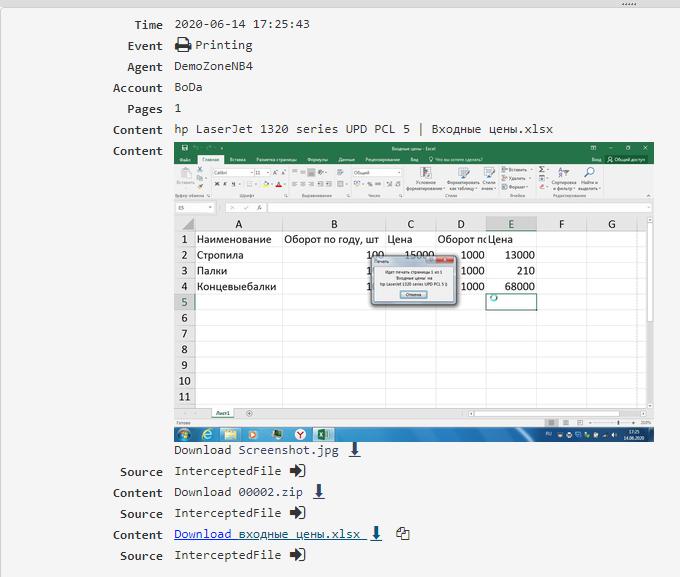Download 00002.zip with its arrow icon

319,492
